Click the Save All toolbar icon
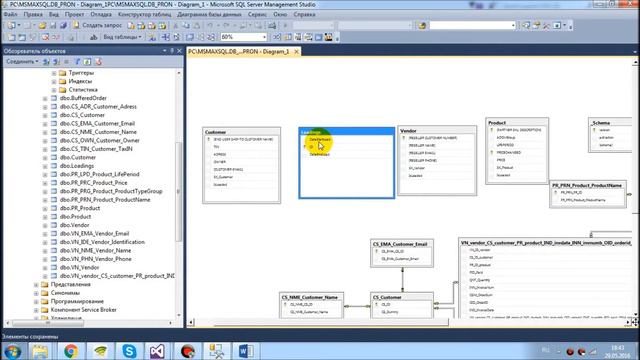 tap(63, 25)
